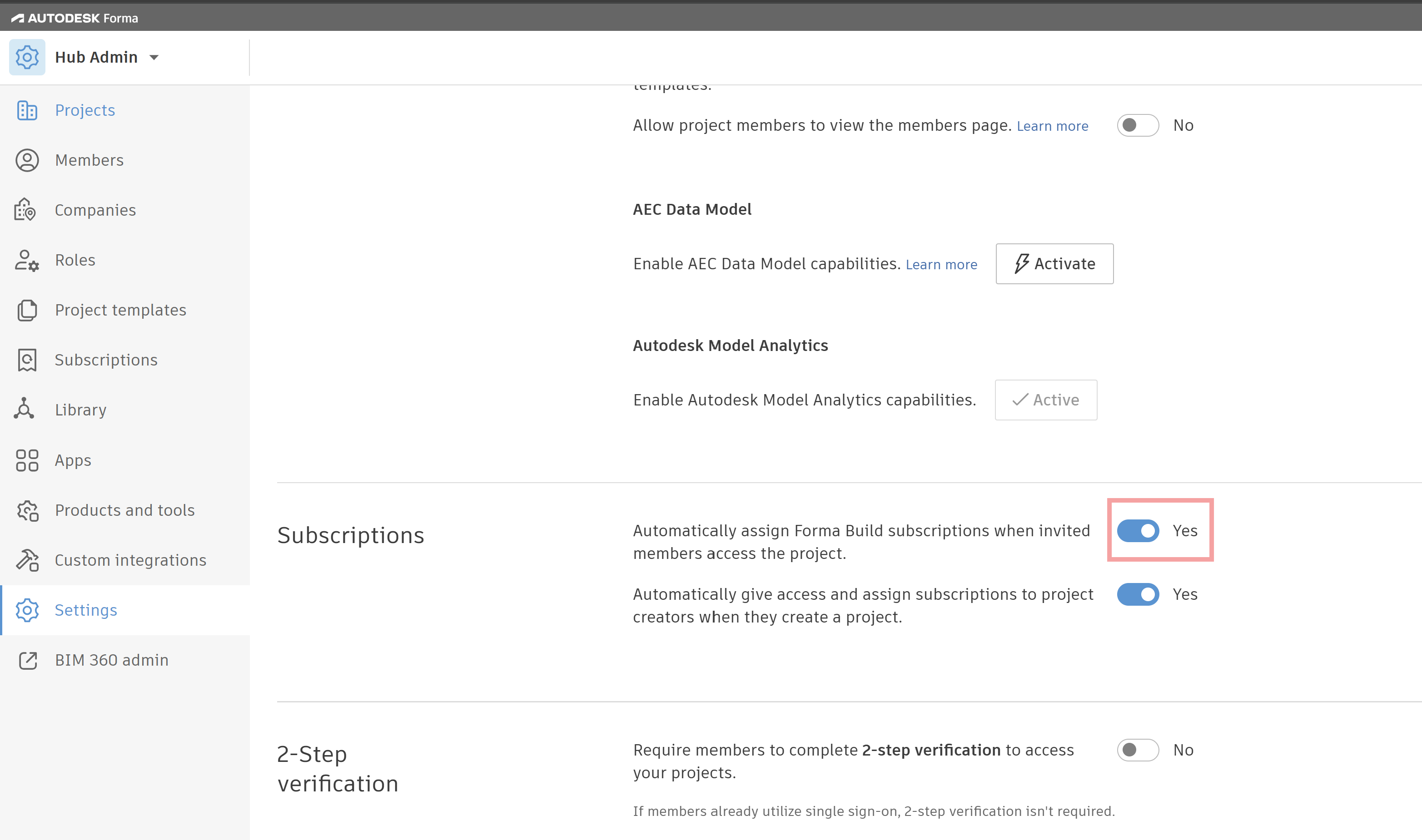Click the Custom integrations hammer icon
Image resolution: width=1422 pixels, height=840 pixels.
27,560
